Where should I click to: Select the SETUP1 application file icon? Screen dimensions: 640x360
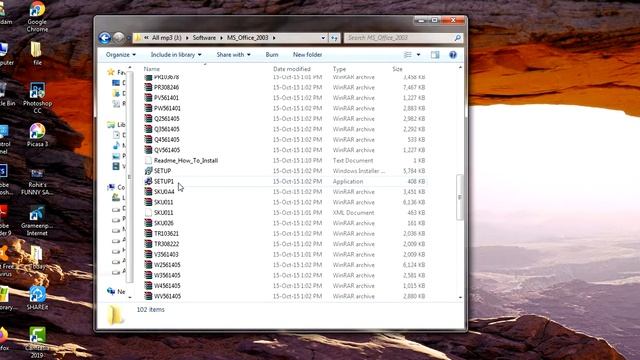click(148, 181)
